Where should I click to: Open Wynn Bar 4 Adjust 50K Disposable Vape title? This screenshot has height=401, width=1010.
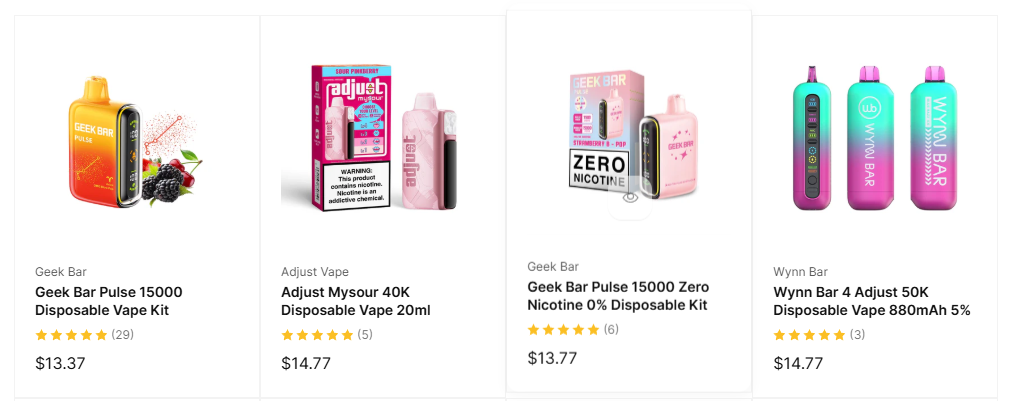pos(871,301)
